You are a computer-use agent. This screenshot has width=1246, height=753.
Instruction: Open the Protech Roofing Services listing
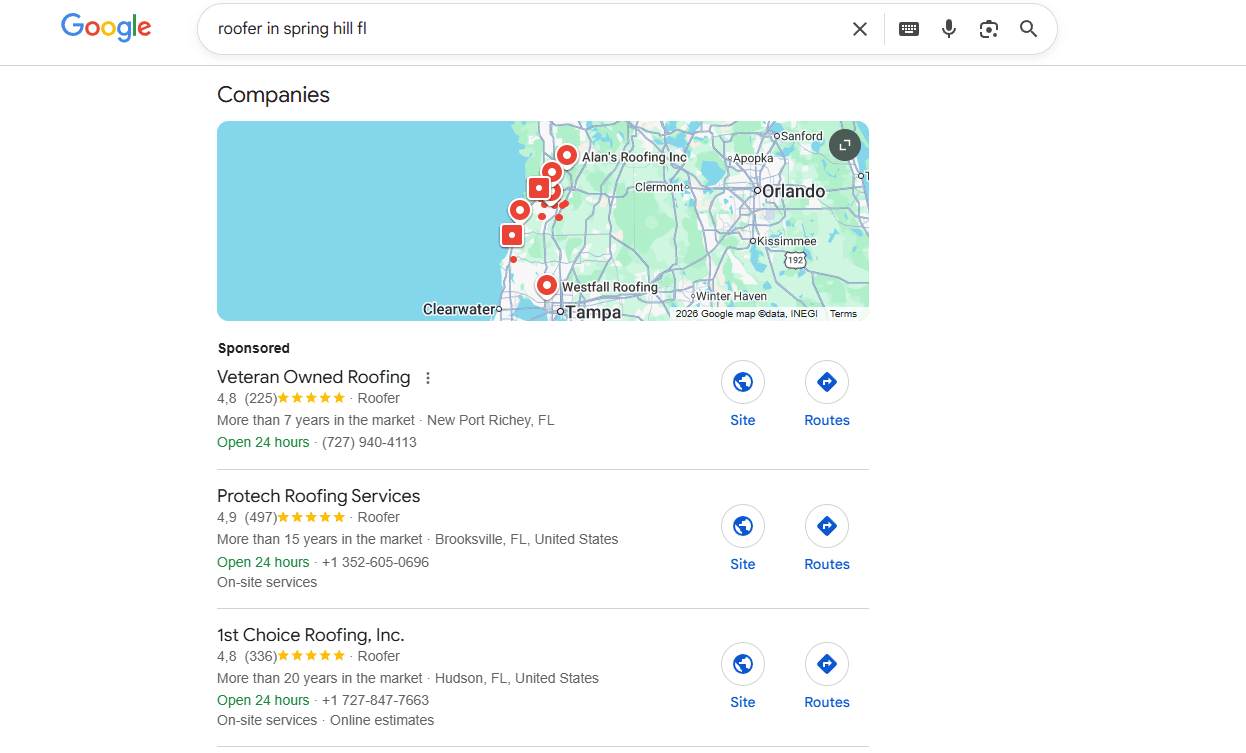coord(318,495)
